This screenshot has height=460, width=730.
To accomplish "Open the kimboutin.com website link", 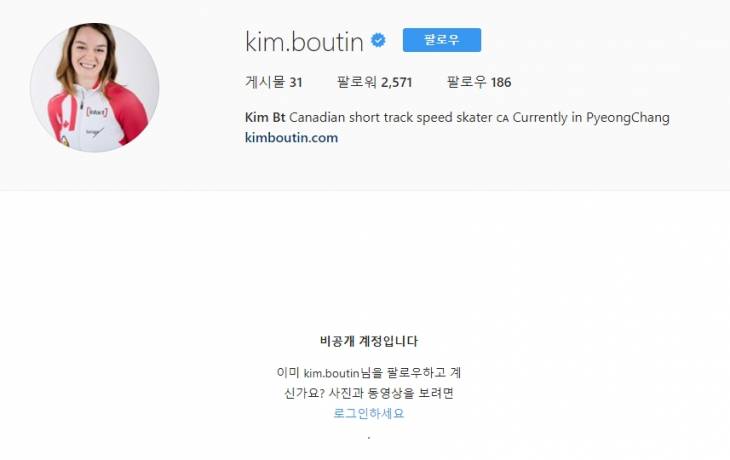I will [x=291, y=138].
